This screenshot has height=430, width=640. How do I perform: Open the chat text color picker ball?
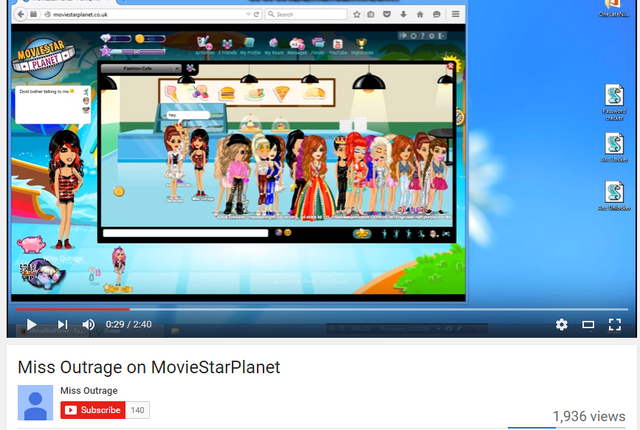click(278, 233)
